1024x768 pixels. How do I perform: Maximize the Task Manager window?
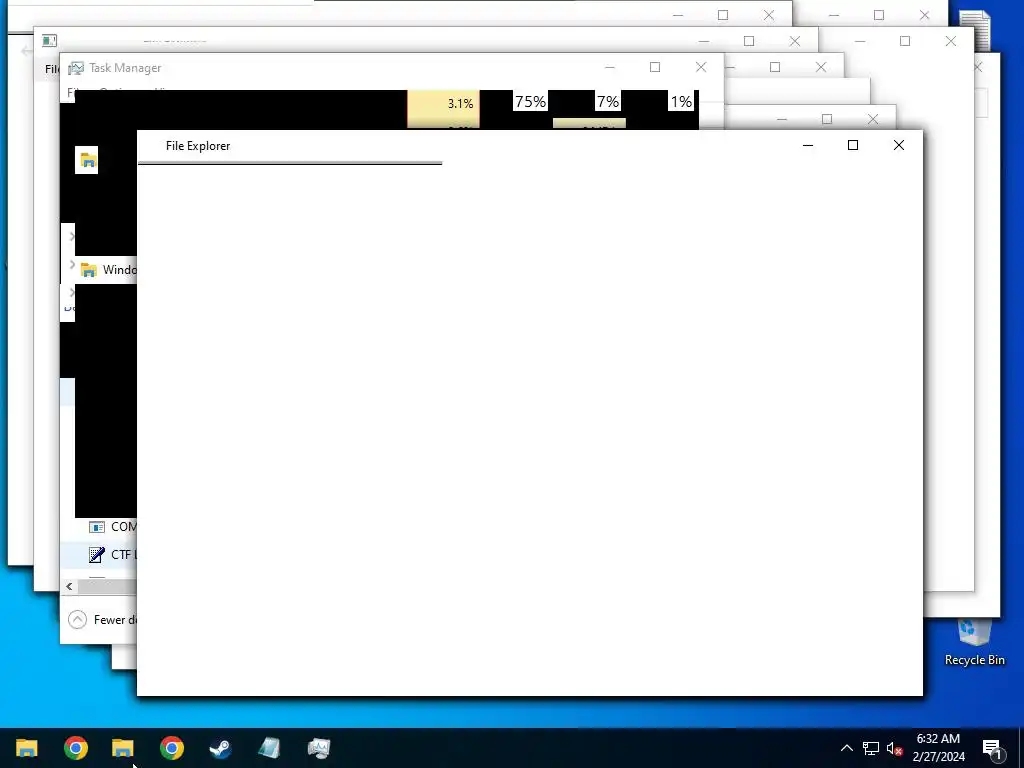click(655, 67)
